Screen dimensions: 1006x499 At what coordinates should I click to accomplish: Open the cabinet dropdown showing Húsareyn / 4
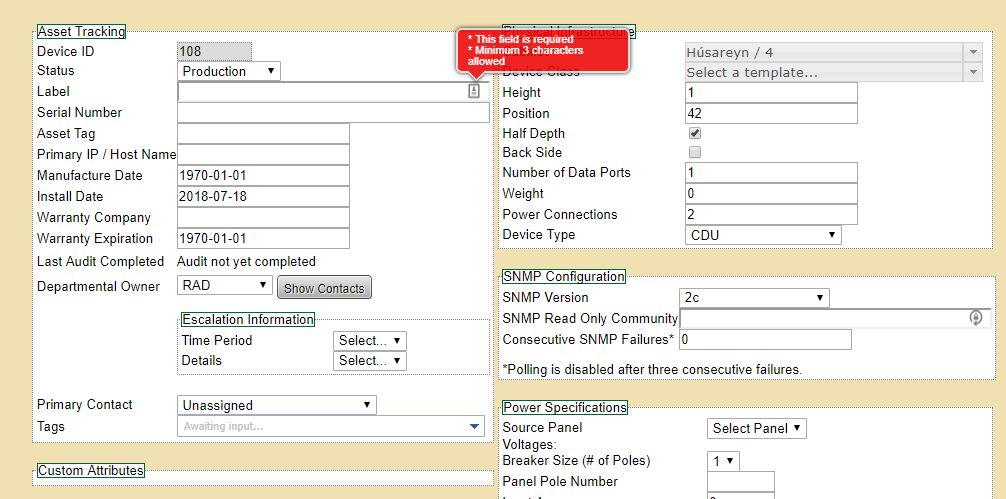833,53
